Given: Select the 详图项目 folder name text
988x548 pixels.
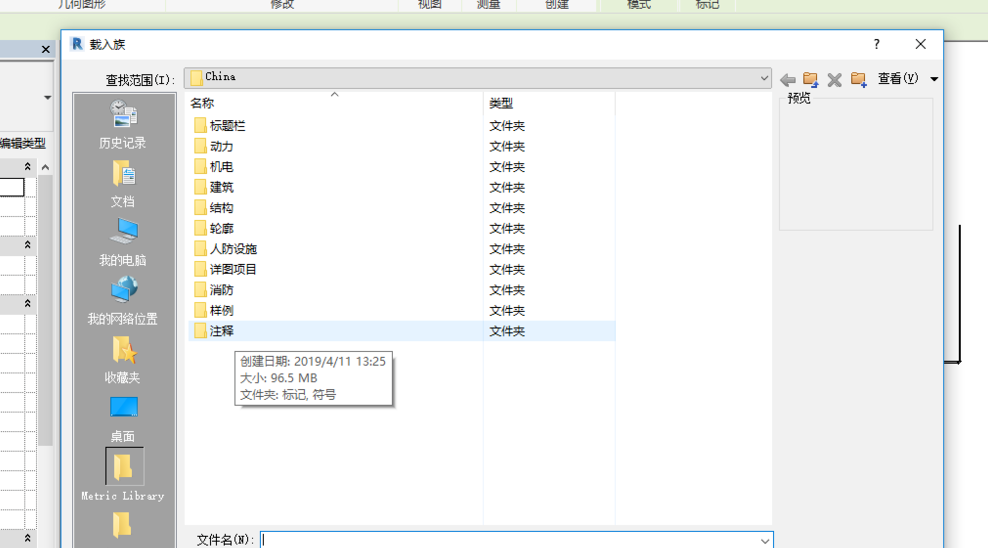Looking at the screenshot, I should tap(233, 269).
